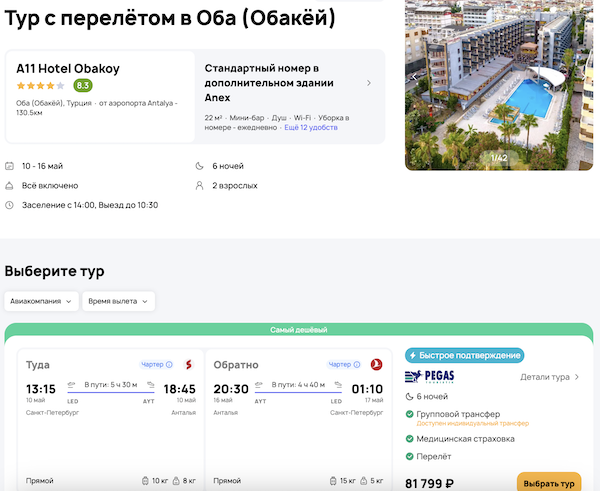This screenshot has width=600, height=491.
Task: Open the Авиакомпания filter dropdown
Action: click(42, 301)
